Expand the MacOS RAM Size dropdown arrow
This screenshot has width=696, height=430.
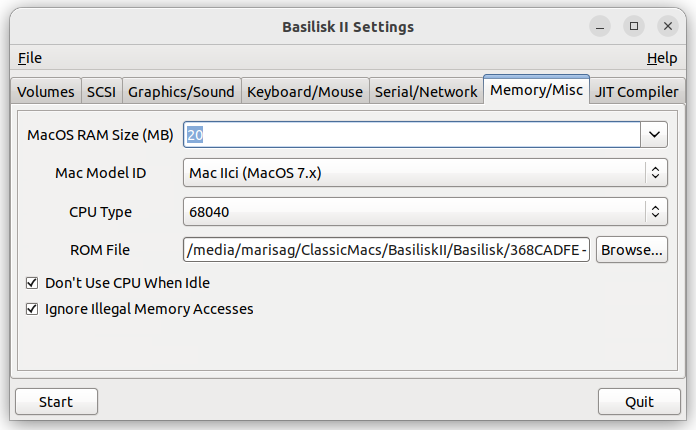point(654,134)
